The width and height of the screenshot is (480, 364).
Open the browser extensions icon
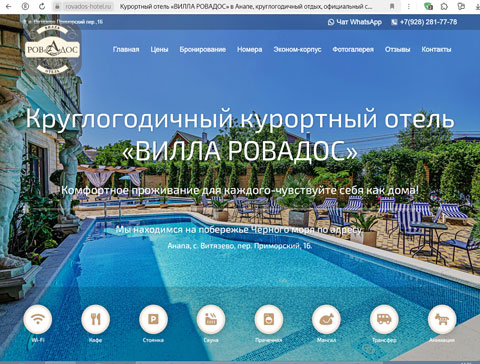444,6
